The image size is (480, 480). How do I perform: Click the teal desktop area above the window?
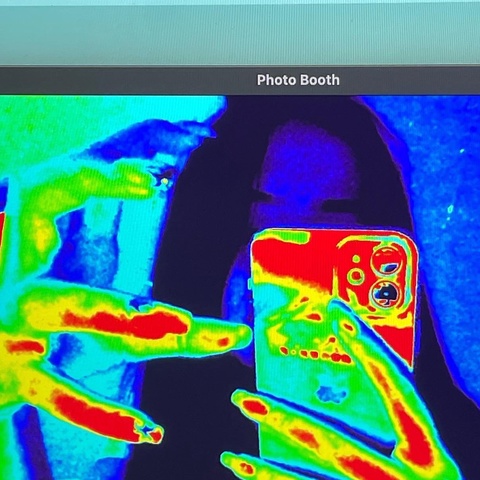240,33
